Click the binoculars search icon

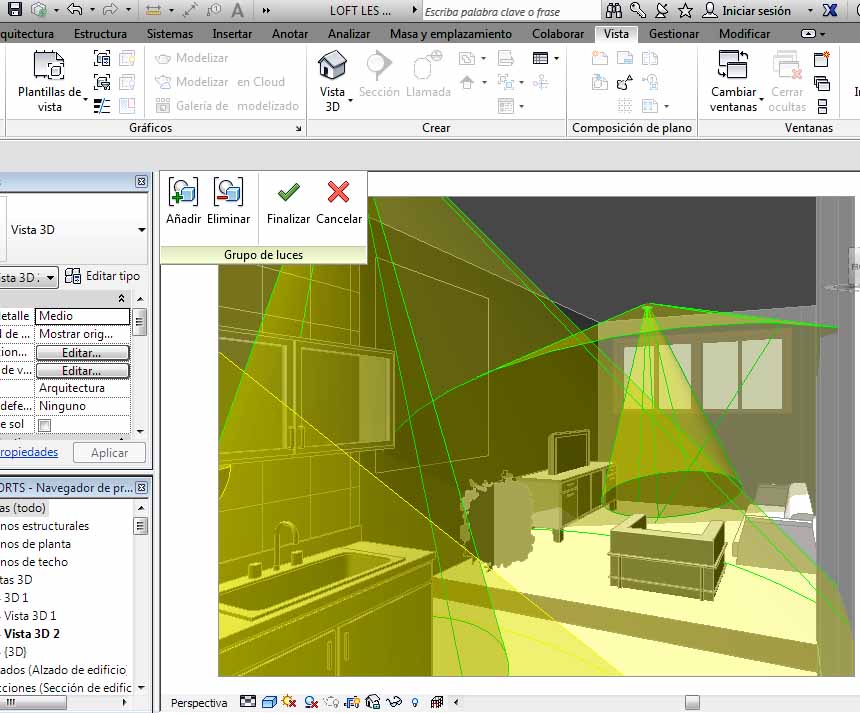[613, 11]
